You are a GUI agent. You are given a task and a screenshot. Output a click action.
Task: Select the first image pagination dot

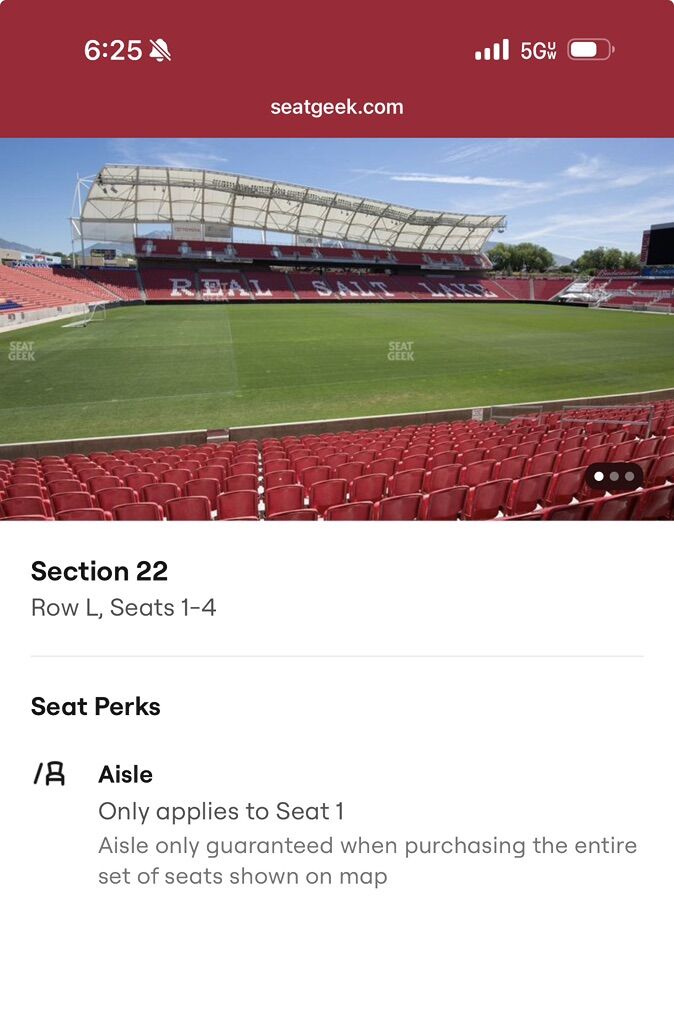599,476
